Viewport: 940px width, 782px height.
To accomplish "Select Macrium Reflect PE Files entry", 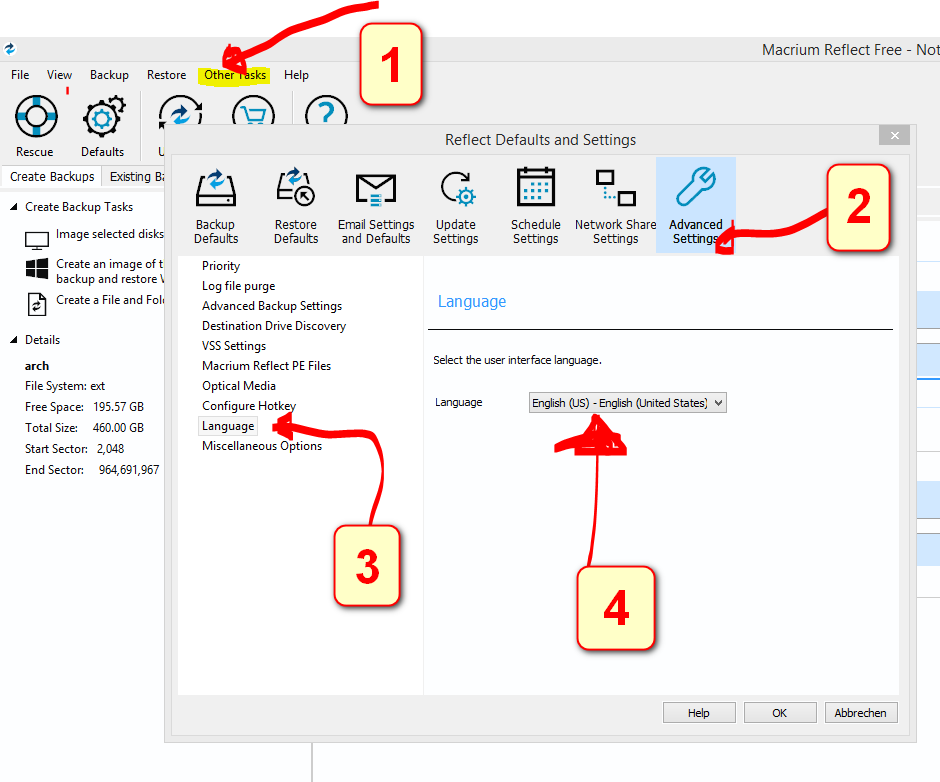I will (266, 366).
